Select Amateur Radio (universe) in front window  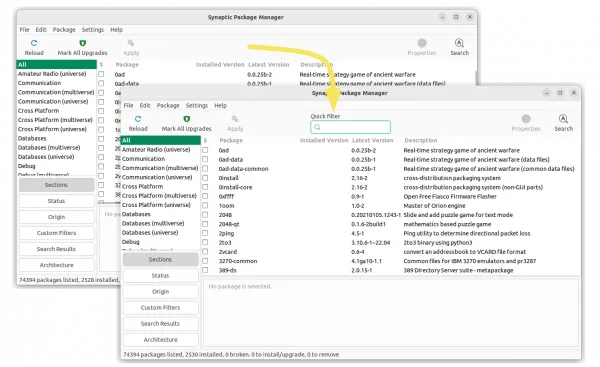point(156,150)
